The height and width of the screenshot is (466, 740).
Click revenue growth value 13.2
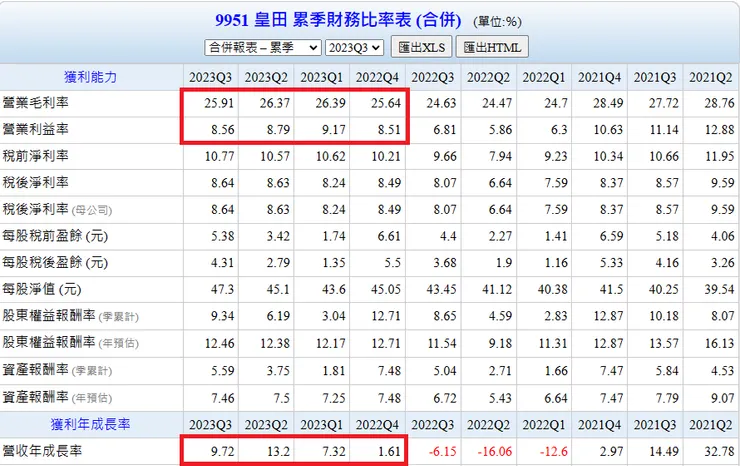pyautogui.click(x=278, y=452)
